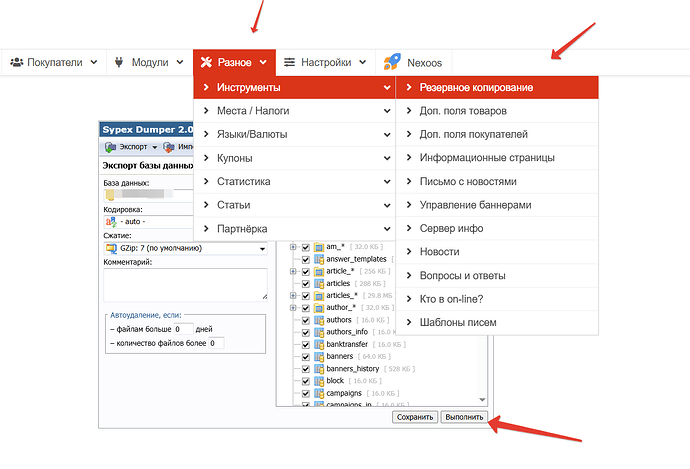Open Управление баннерами link
Image resolution: width=690 pixels, height=469 pixels.
497,205
